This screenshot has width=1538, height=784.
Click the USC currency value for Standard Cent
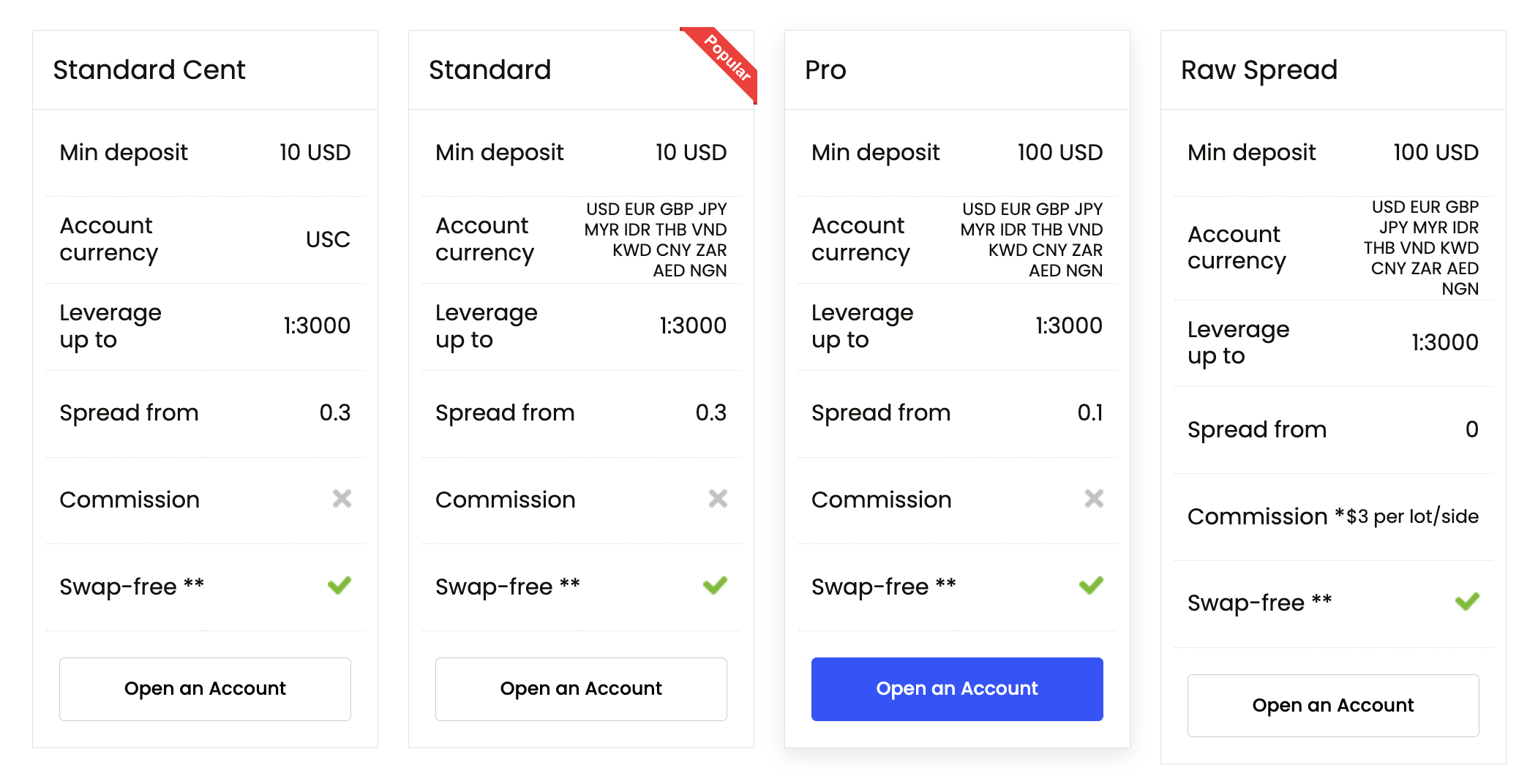327,239
